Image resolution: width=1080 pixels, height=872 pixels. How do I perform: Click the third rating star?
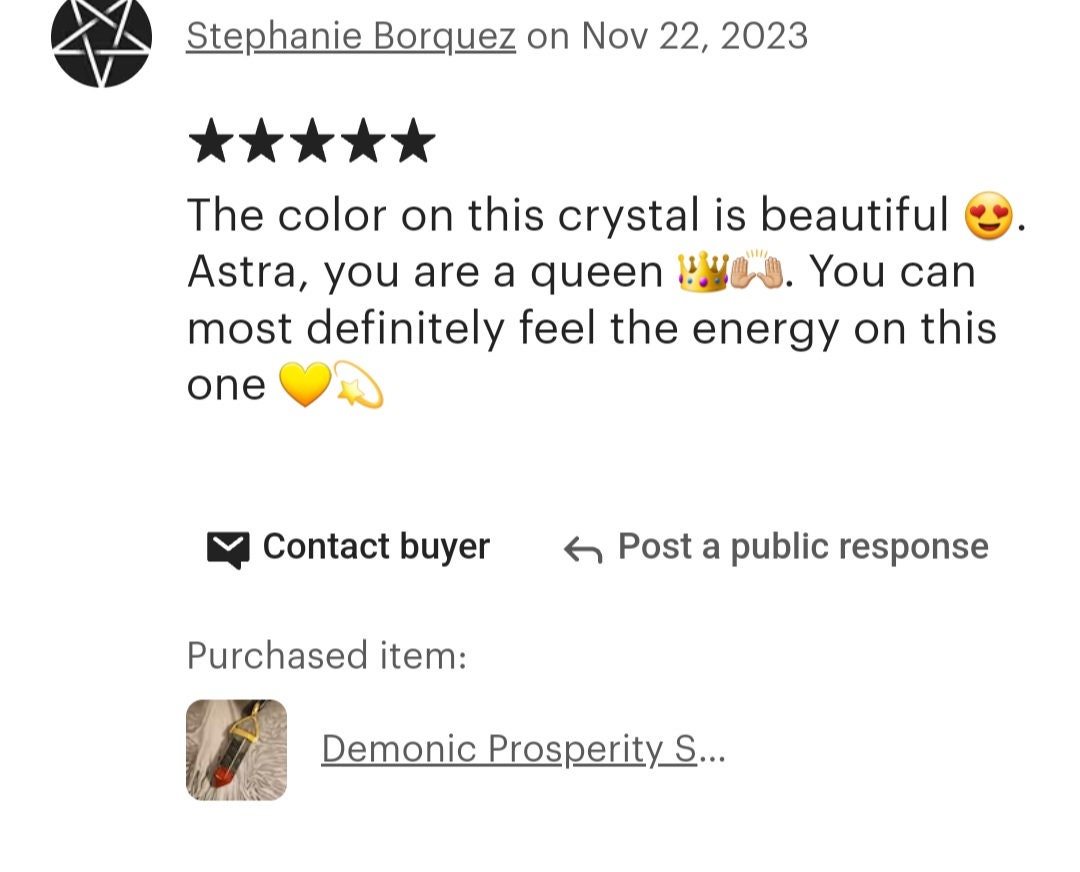point(312,141)
